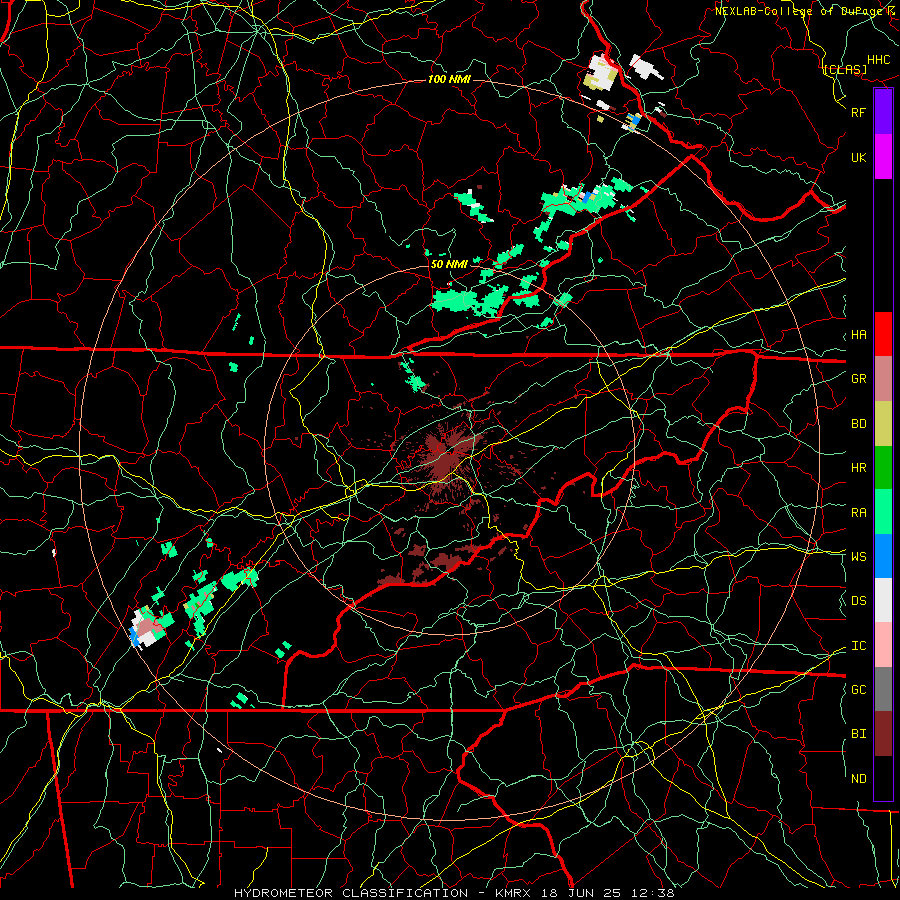Viewport: 900px width, 900px height.
Task: Click the DS legend label
Action: click(x=859, y=601)
